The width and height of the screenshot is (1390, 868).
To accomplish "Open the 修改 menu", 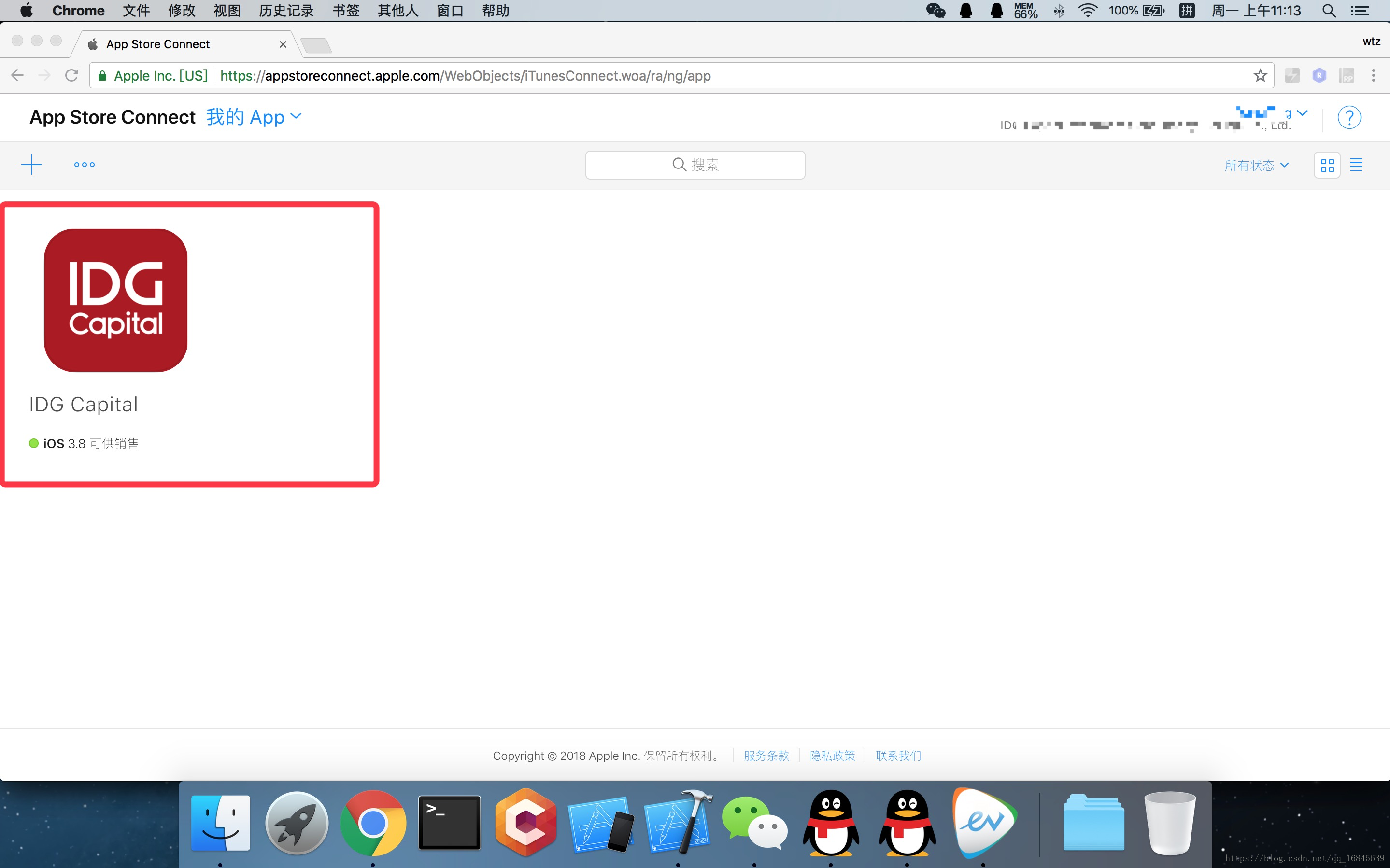I will (182, 10).
